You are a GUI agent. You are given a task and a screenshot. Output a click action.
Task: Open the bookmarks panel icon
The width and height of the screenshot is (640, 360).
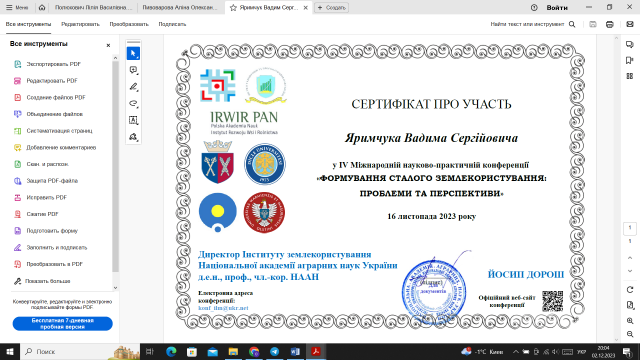point(629,60)
